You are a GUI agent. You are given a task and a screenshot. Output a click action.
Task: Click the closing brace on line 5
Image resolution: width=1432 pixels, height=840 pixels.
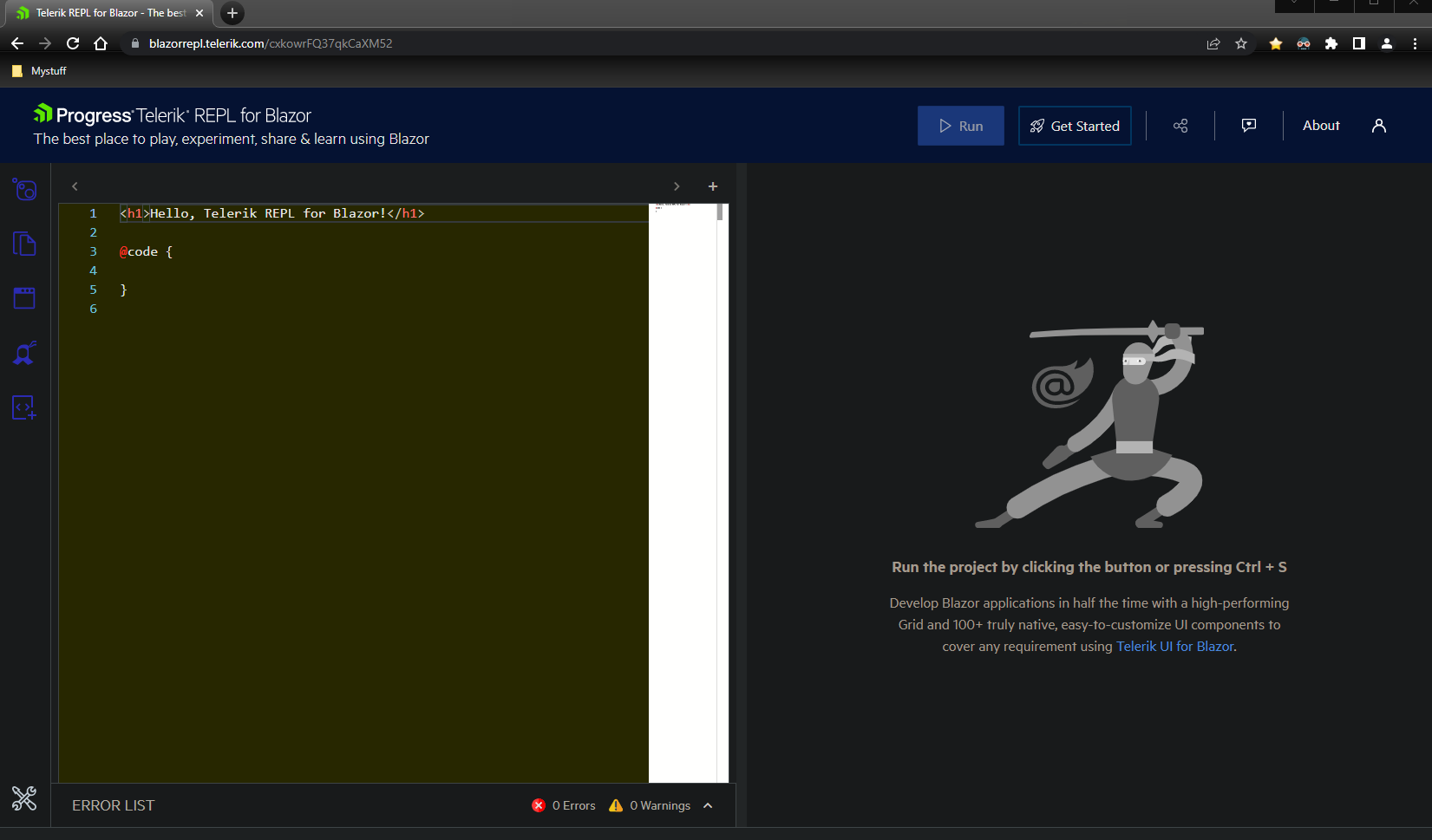(x=123, y=290)
